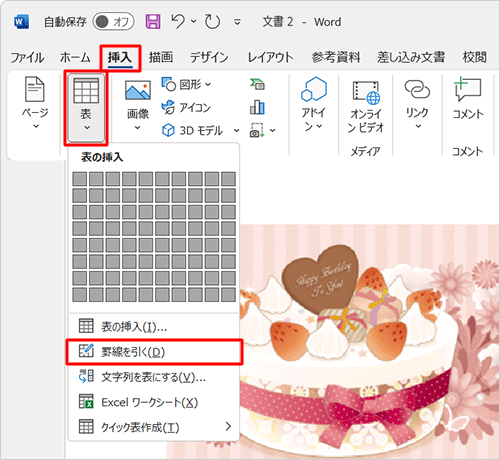Choose Excel ワークシート(X) menu entry
Viewport: 500px width, 460px height.
click(154, 402)
